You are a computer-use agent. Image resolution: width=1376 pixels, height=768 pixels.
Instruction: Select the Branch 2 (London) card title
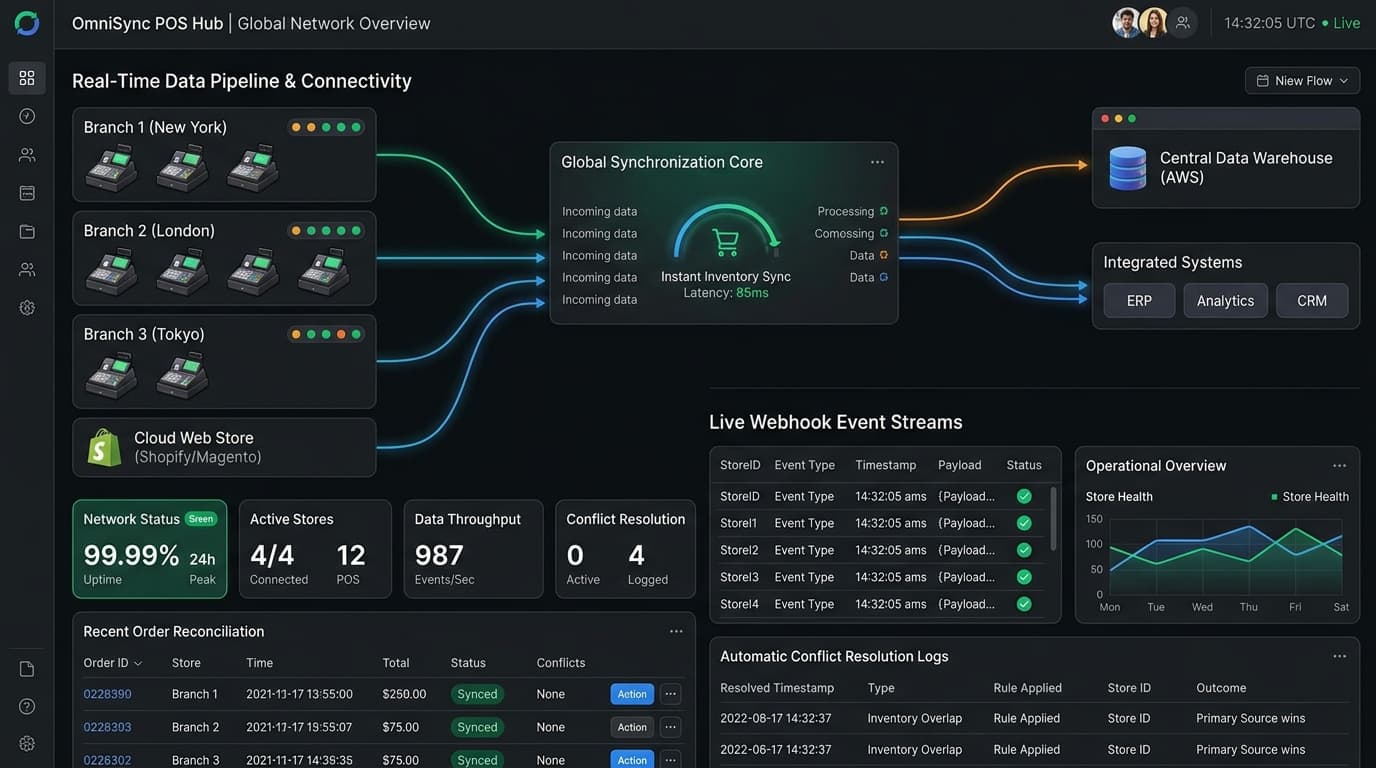click(149, 231)
